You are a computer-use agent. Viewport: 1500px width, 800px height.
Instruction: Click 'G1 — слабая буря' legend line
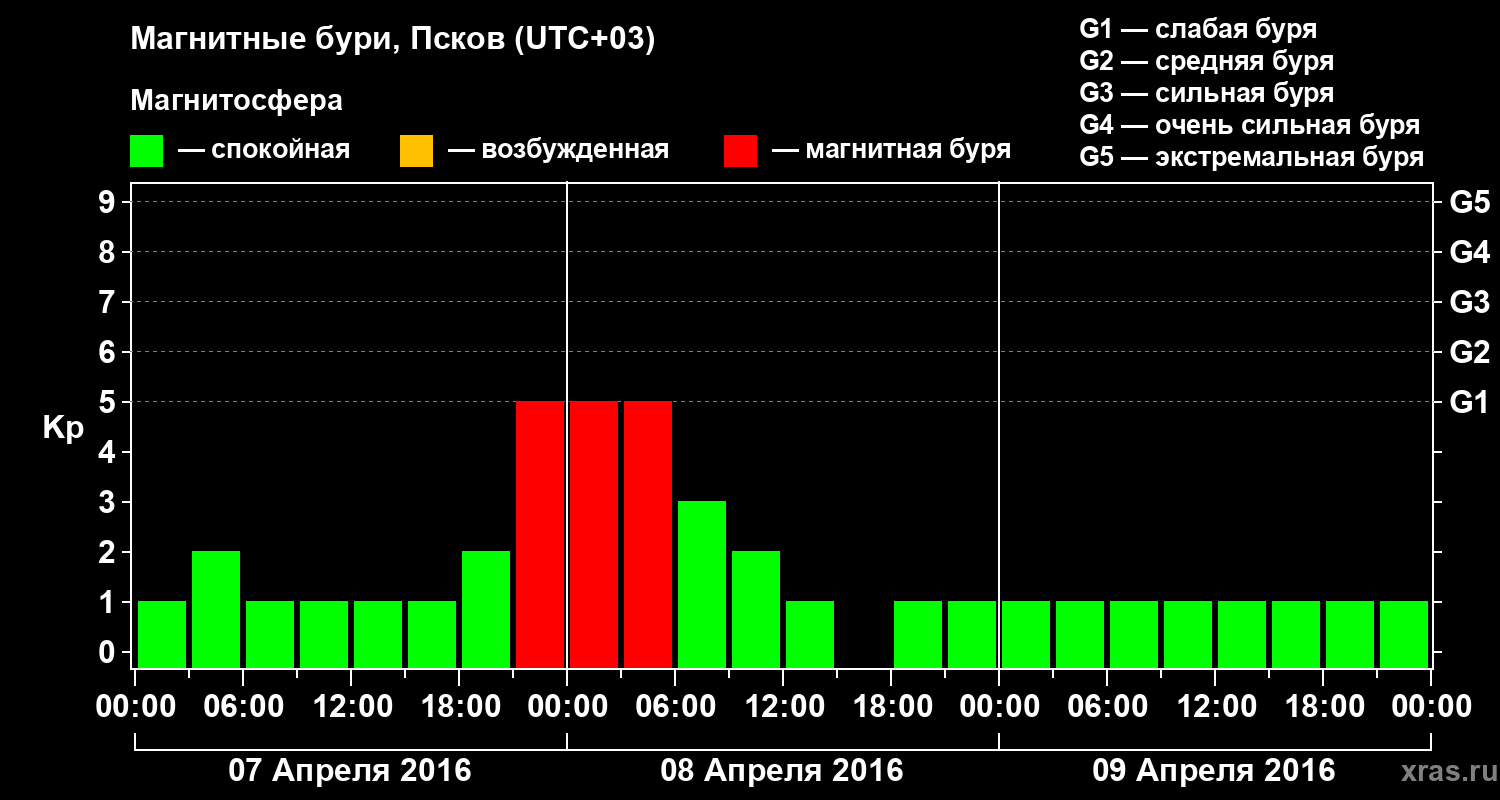[1198, 29]
